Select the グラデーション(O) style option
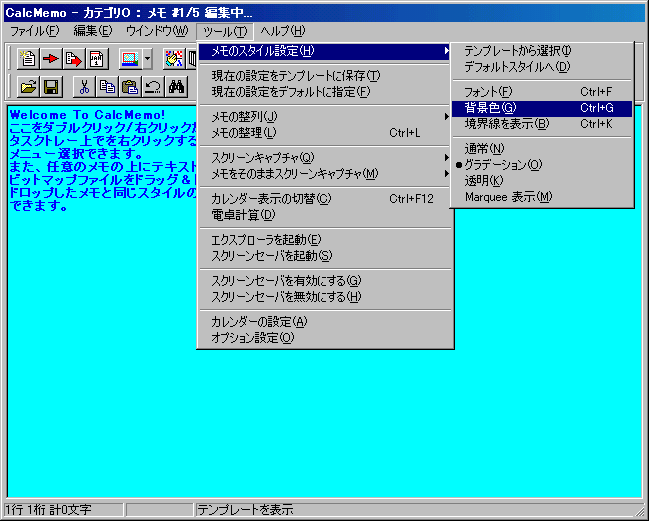 (x=542, y=165)
